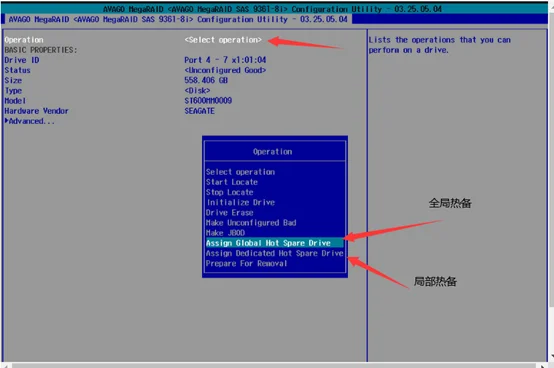Select Make JBOD entry
This screenshot has height=368, width=554.
225,233
